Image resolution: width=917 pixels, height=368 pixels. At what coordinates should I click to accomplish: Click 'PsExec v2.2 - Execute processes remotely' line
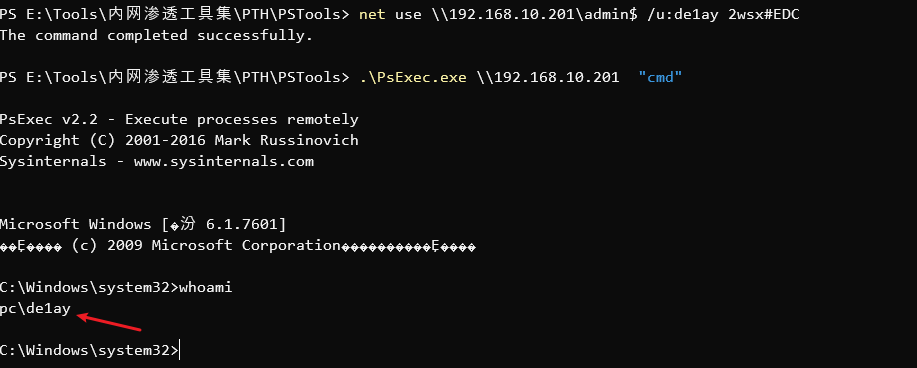pos(179,119)
